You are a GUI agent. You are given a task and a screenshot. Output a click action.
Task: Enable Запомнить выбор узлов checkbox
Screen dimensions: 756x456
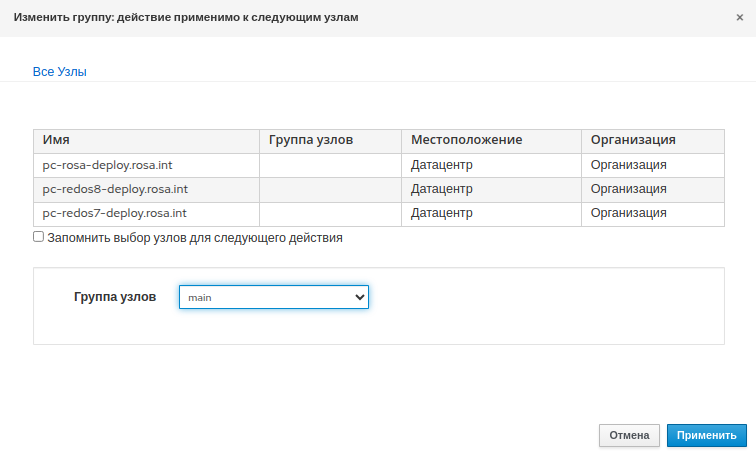coord(39,237)
